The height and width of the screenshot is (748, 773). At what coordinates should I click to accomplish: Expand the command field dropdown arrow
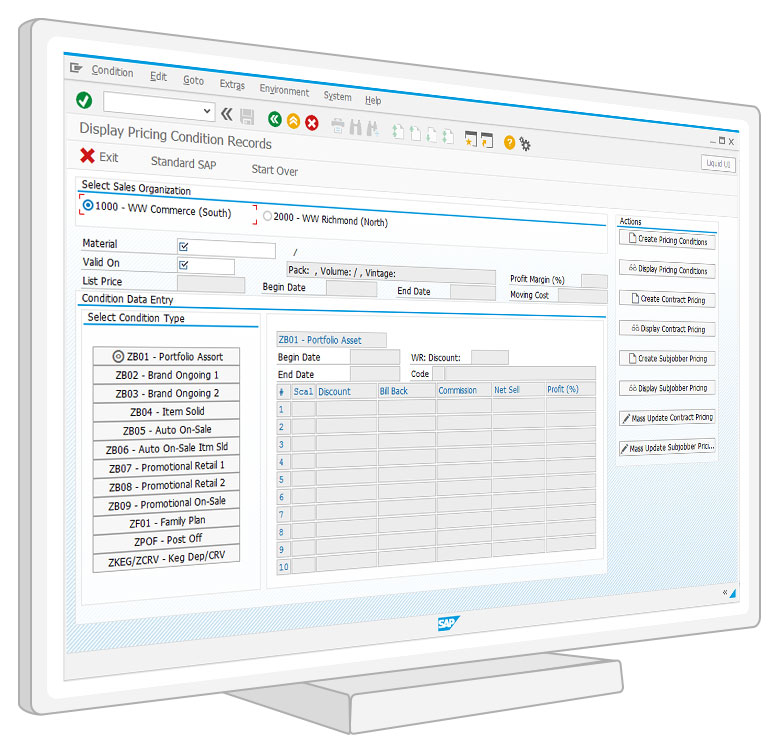coord(207,112)
